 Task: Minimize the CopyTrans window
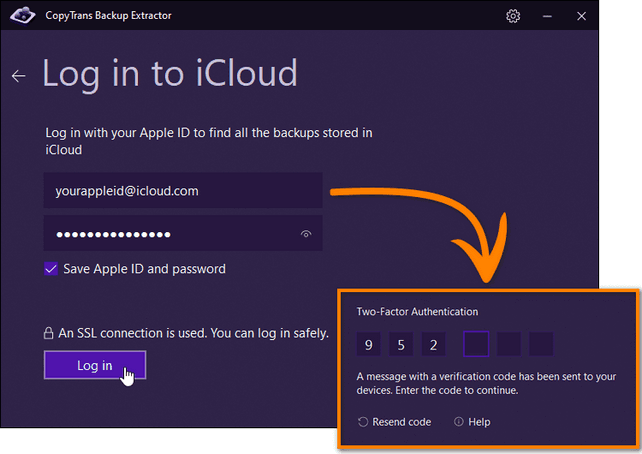click(547, 16)
